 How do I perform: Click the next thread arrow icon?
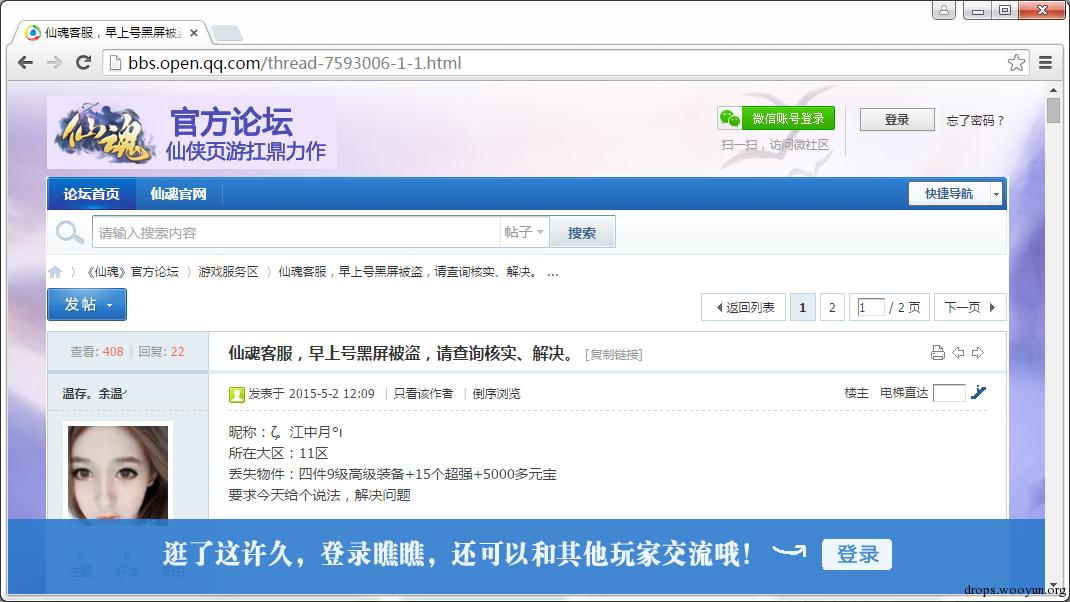(x=978, y=352)
